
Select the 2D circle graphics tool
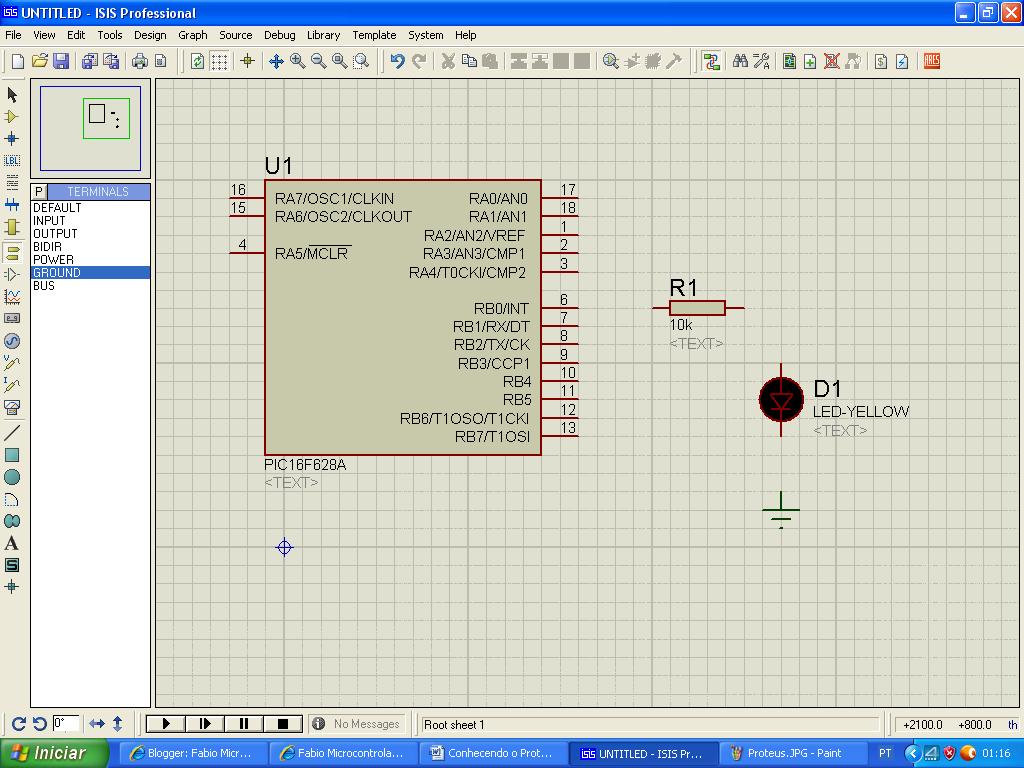coord(12,477)
